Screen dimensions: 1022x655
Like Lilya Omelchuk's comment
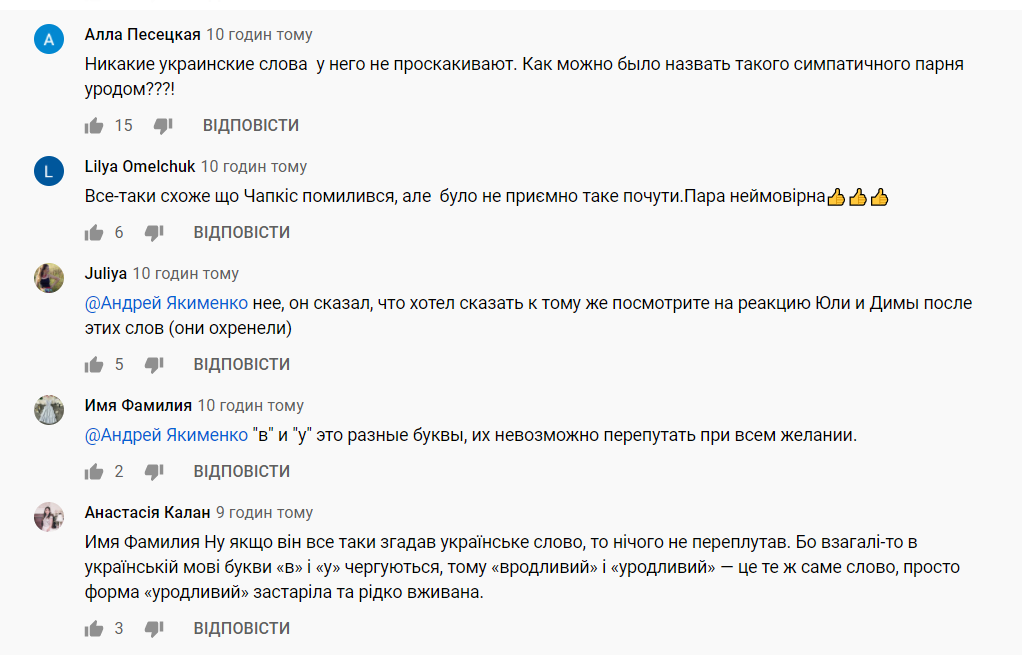pyautogui.click(x=94, y=233)
